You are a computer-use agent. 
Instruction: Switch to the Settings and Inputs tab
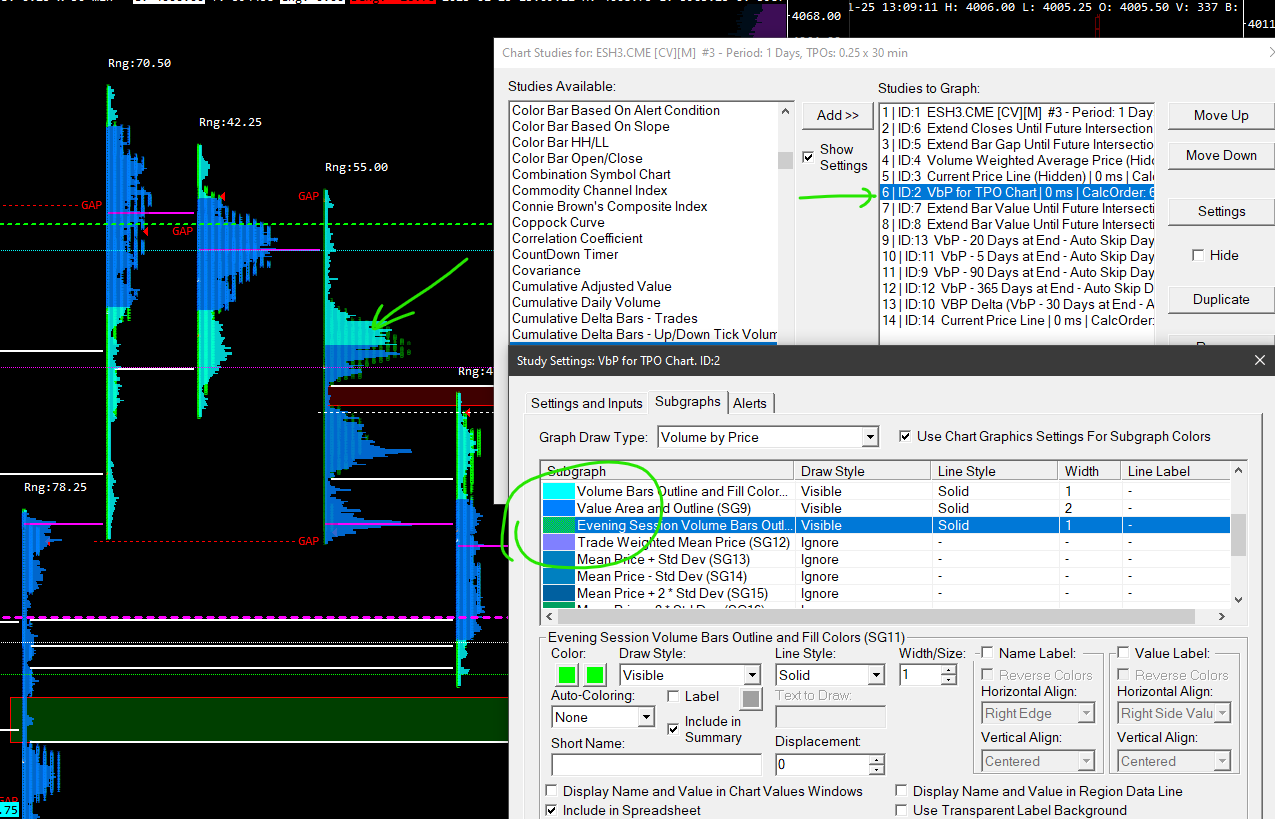pyautogui.click(x=587, y=403)
